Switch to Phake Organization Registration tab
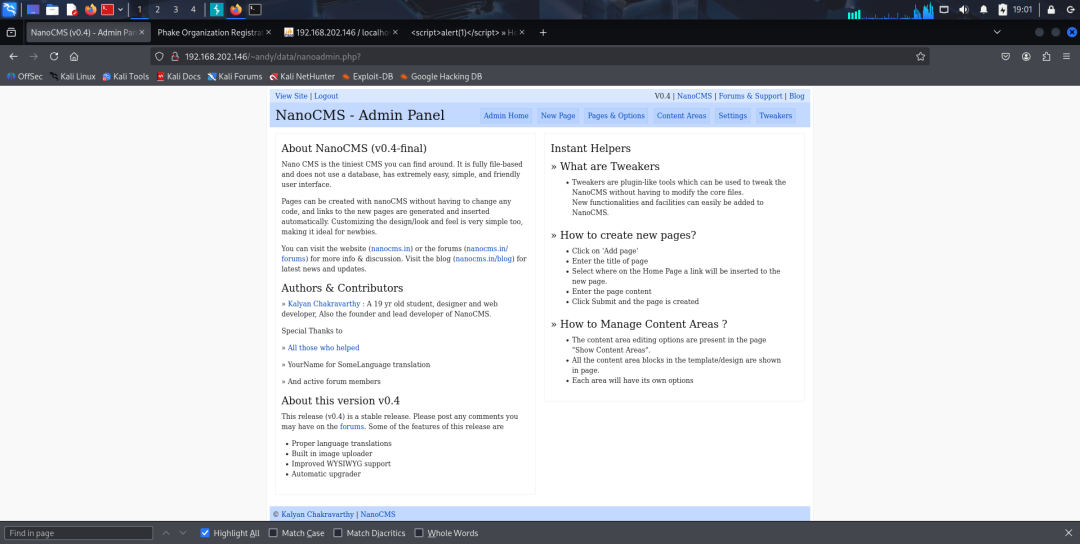The height and width of the screenshot is (544, 1080). [x=210, y=32]
